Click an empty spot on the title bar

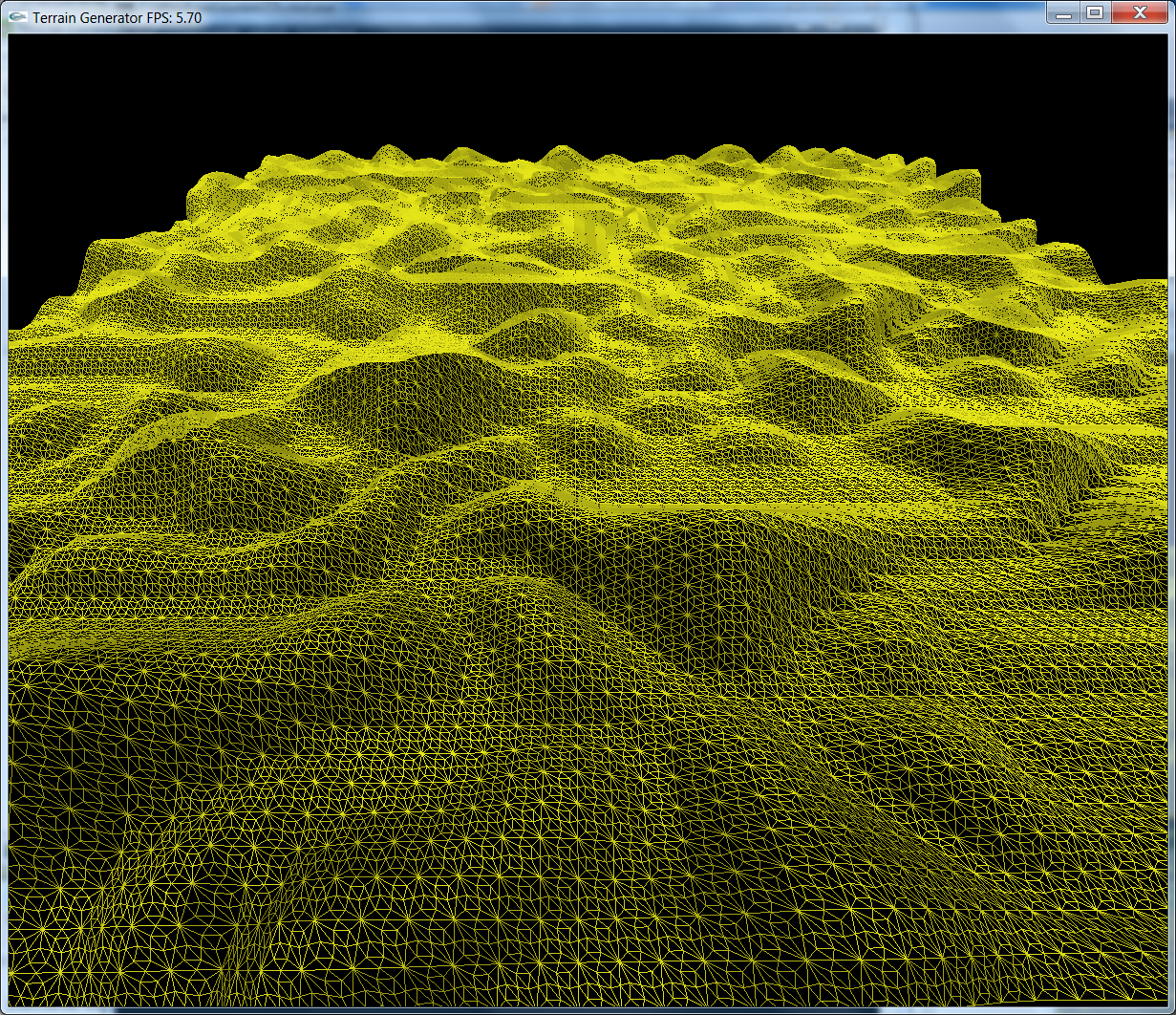pos(573,13)
